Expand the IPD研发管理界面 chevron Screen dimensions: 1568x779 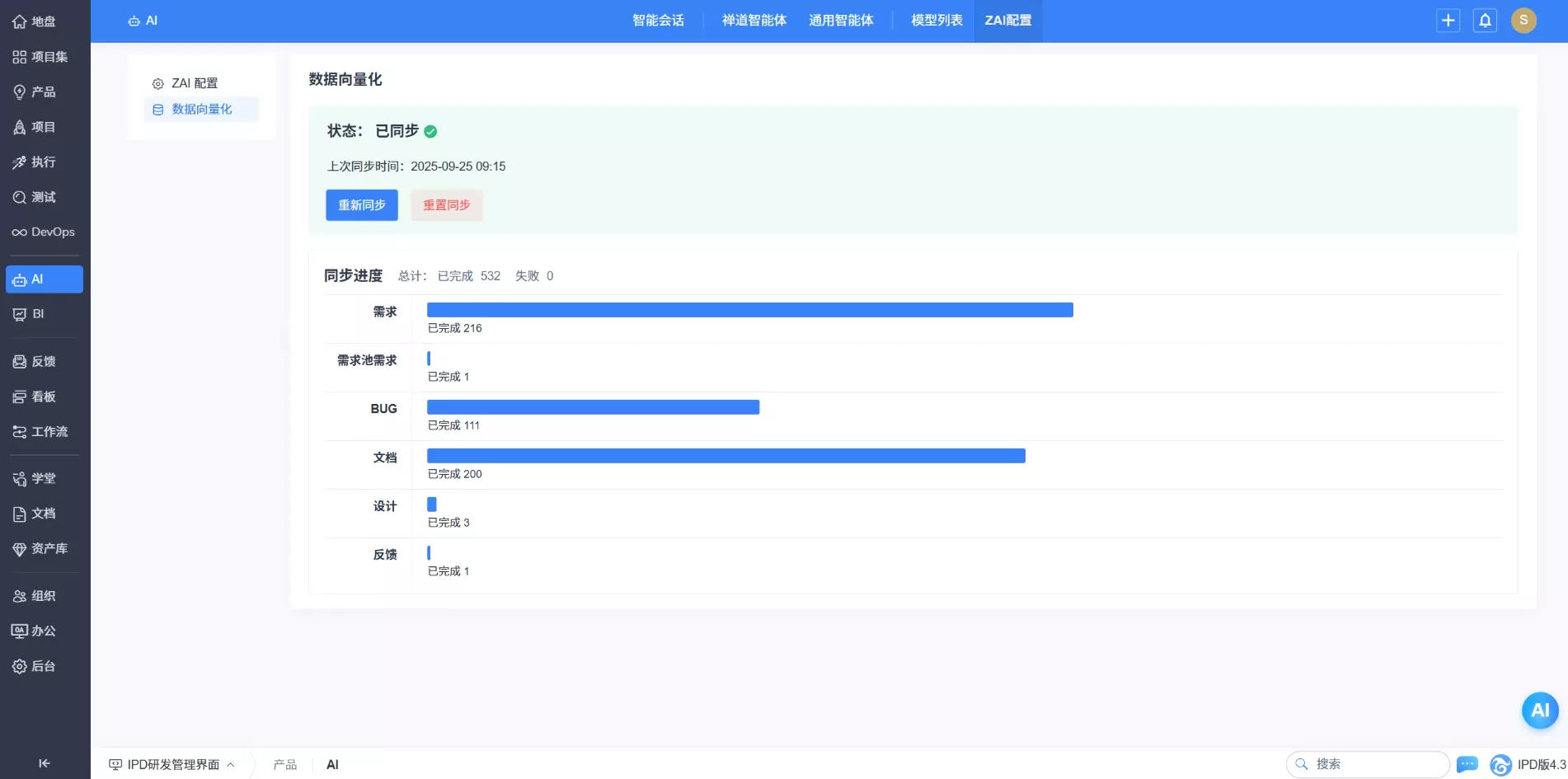click(x=232, y=764)
